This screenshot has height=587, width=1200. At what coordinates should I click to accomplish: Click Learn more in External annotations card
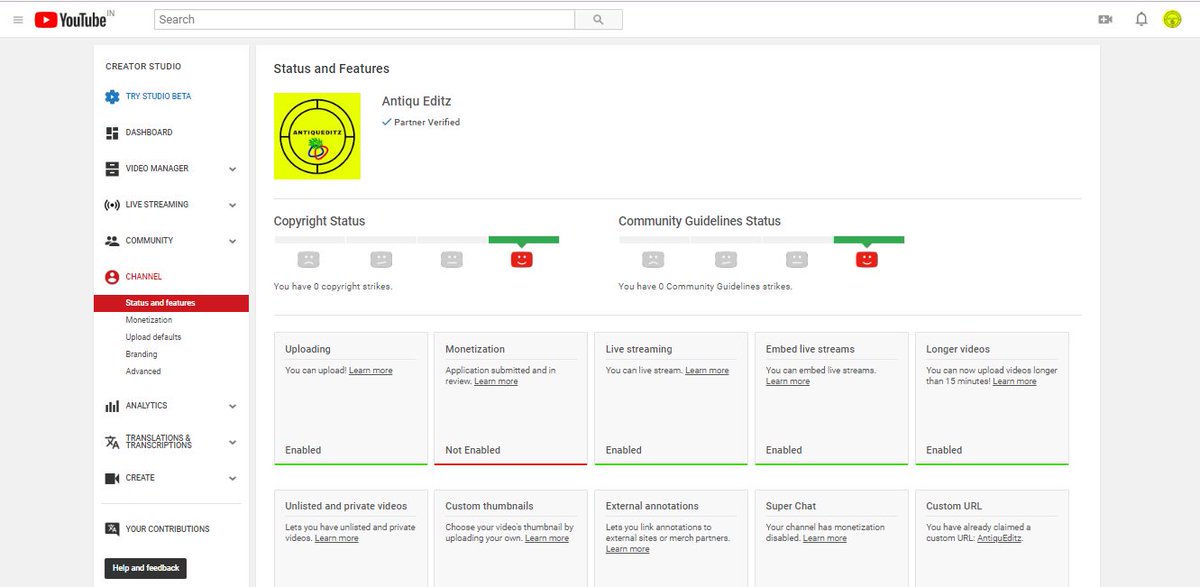628,550
